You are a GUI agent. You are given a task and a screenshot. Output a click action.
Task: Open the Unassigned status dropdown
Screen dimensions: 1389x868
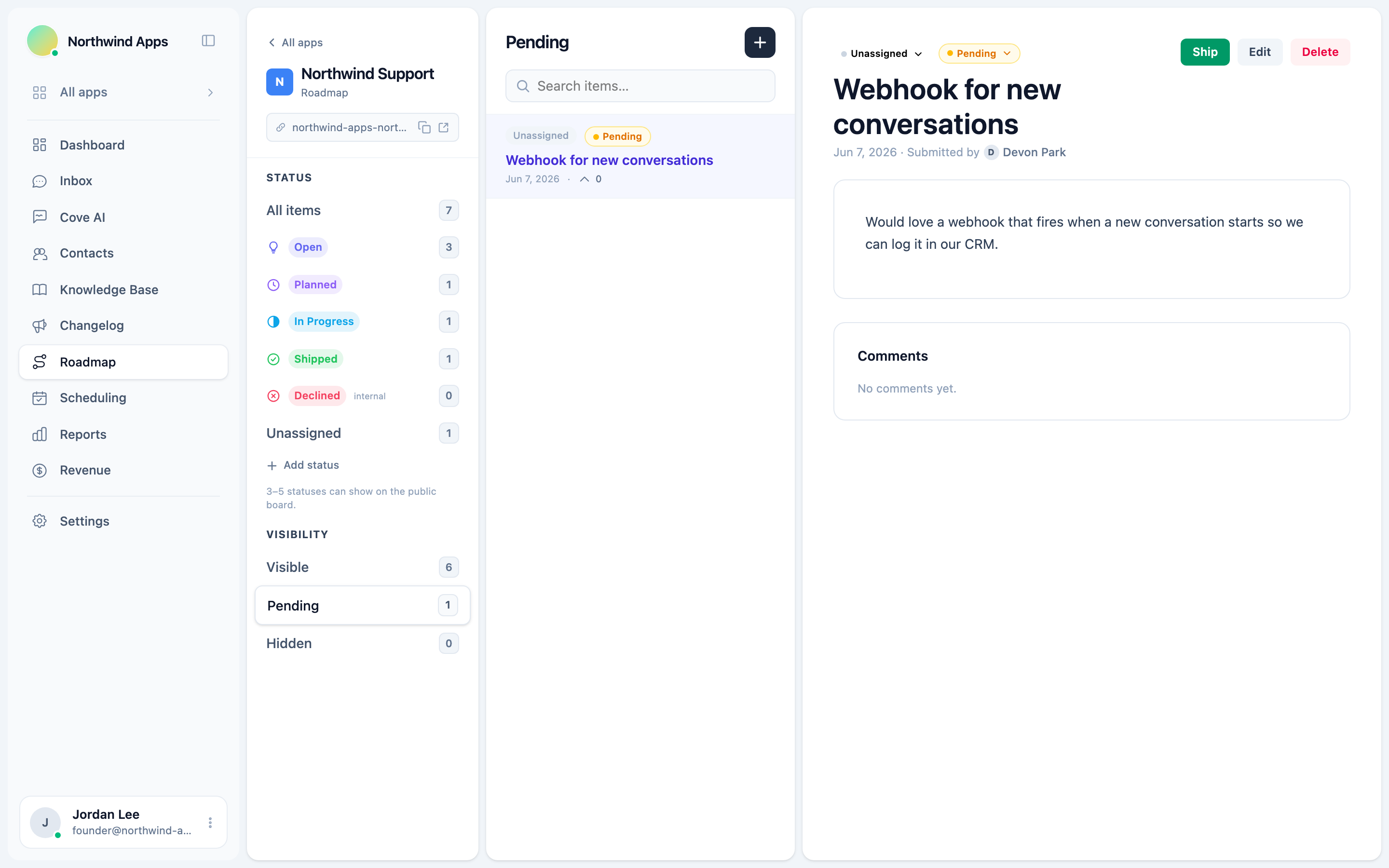pos(882,54)
